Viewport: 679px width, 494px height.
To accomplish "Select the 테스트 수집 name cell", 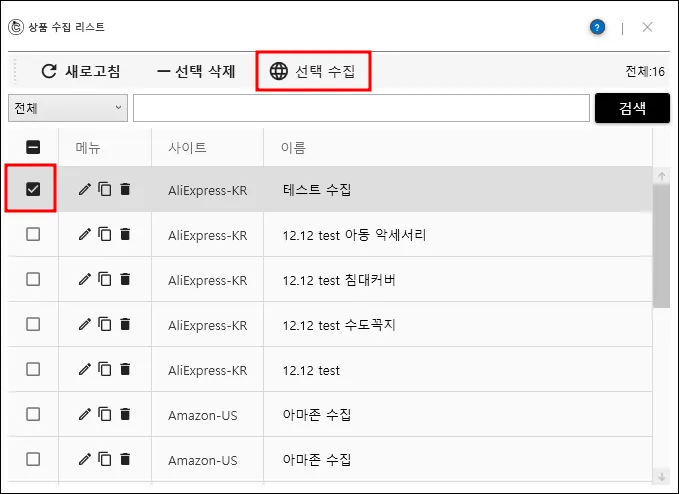I will (317, 190).
